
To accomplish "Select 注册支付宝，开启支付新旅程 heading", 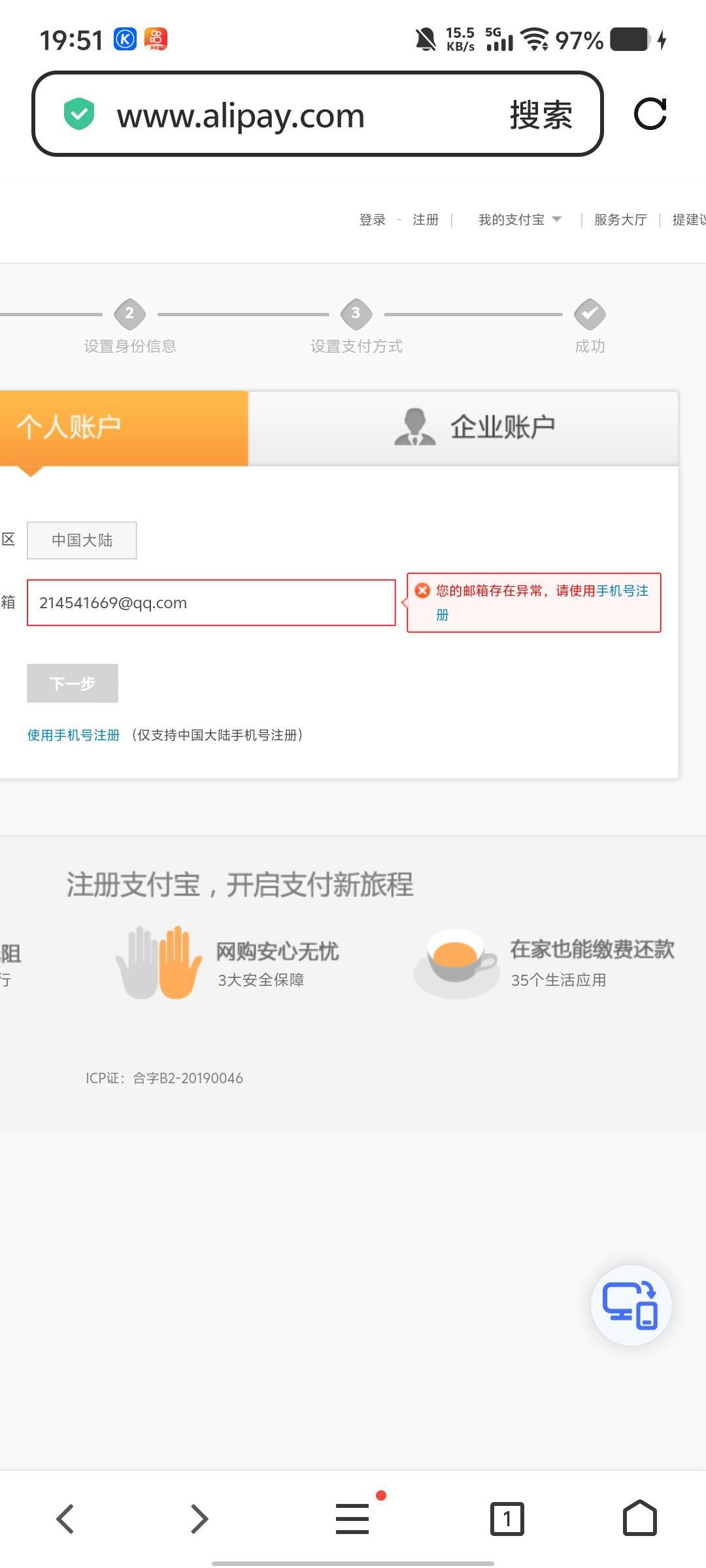I will pyautogui.click(x=240, y=885).
